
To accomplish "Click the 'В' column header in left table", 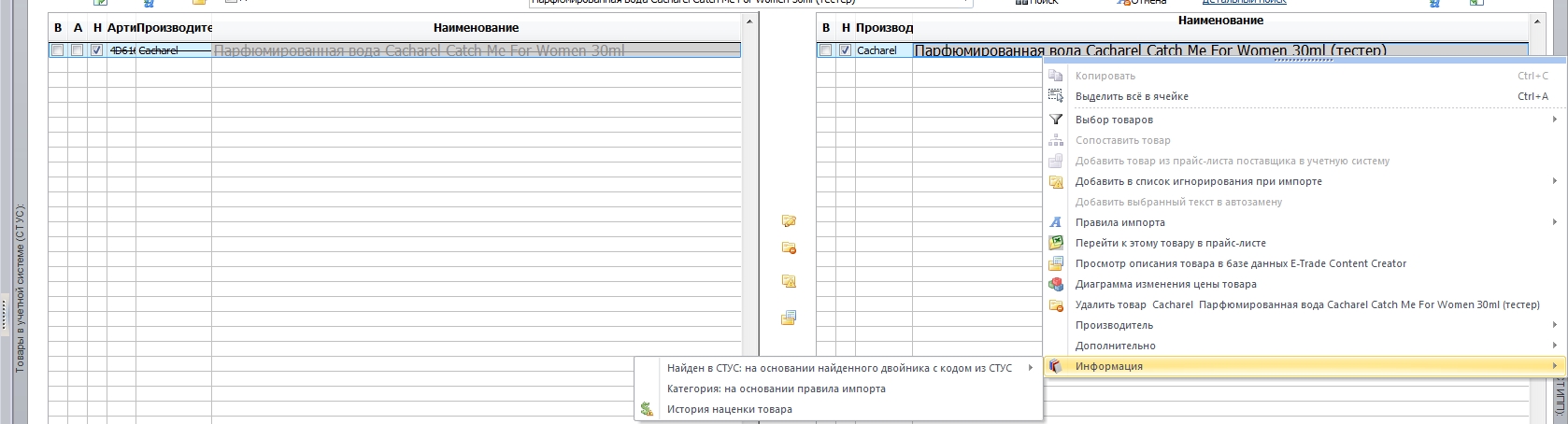I will pos(58,28).
